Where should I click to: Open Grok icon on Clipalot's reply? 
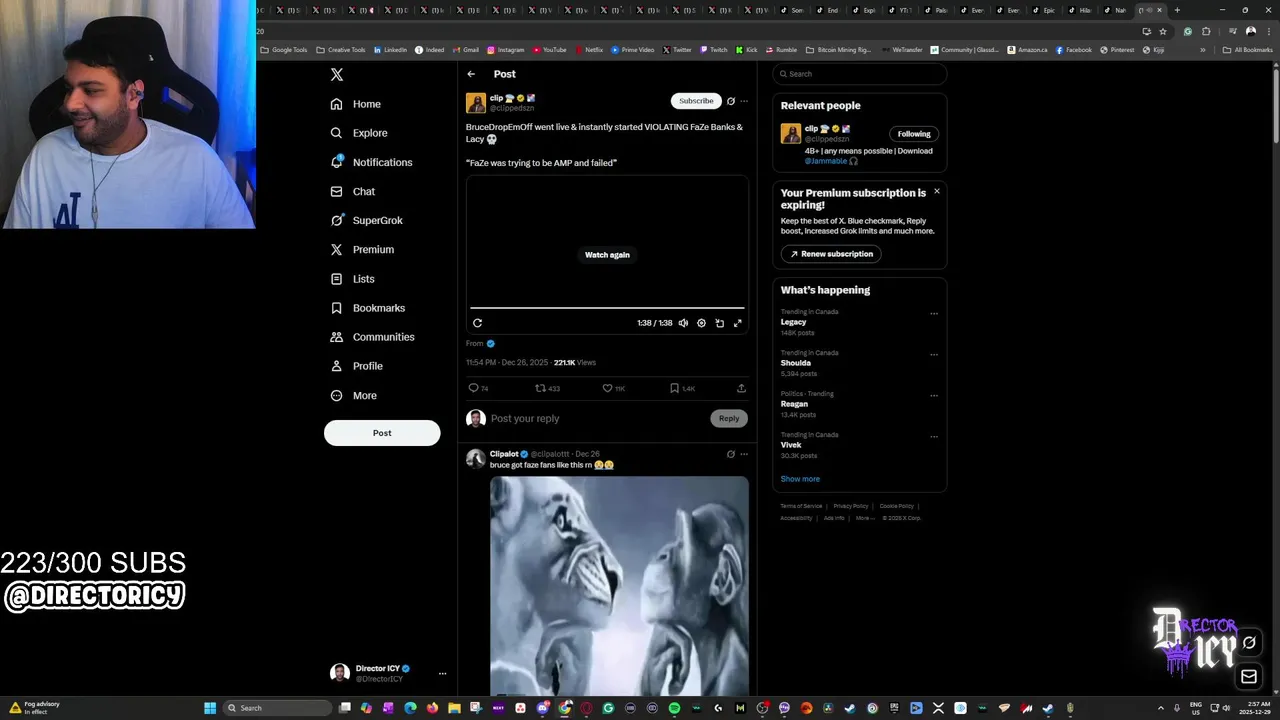pos(731,454)
